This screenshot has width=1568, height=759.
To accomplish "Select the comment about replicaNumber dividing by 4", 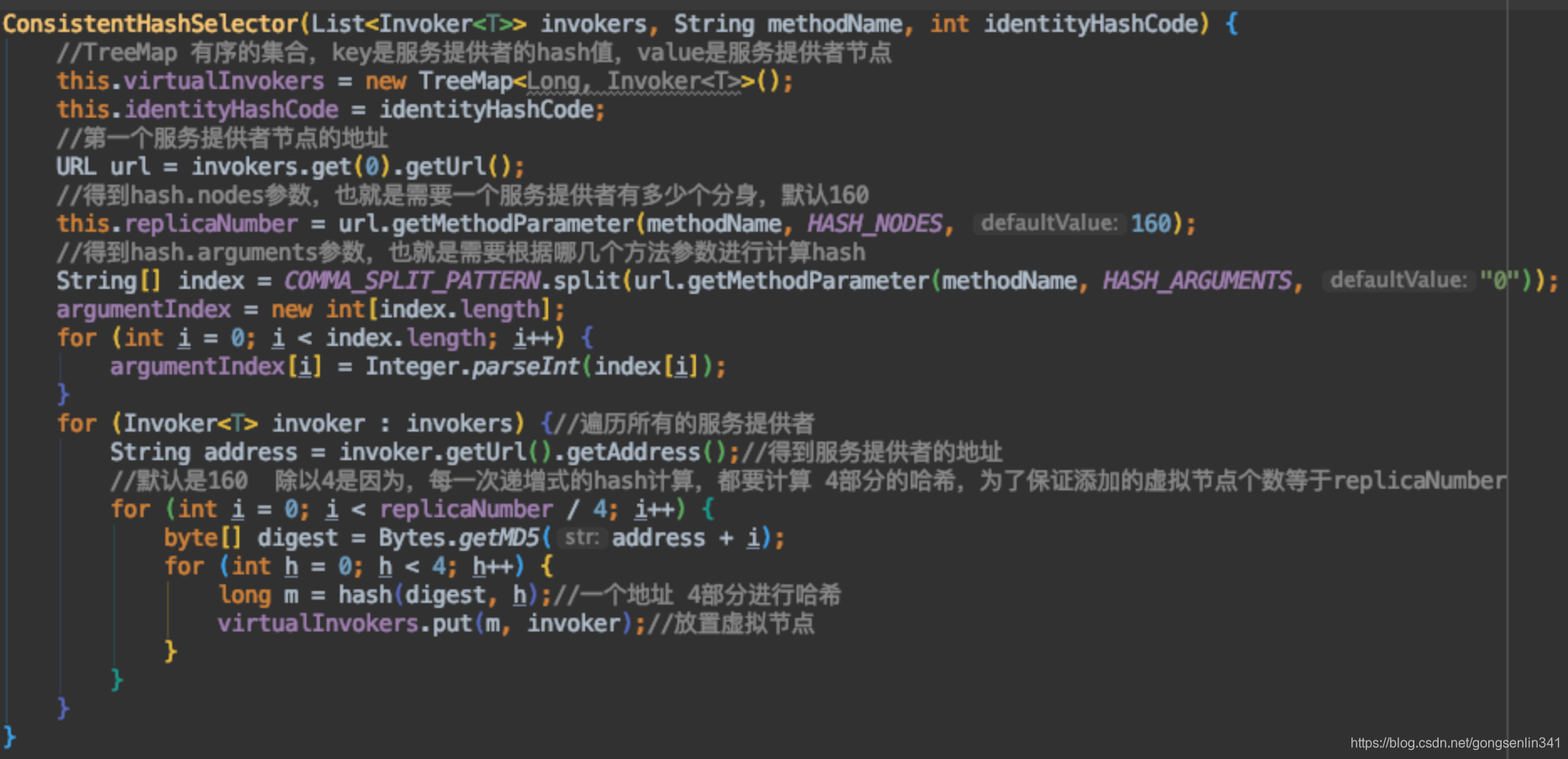I will pos(808,481).
